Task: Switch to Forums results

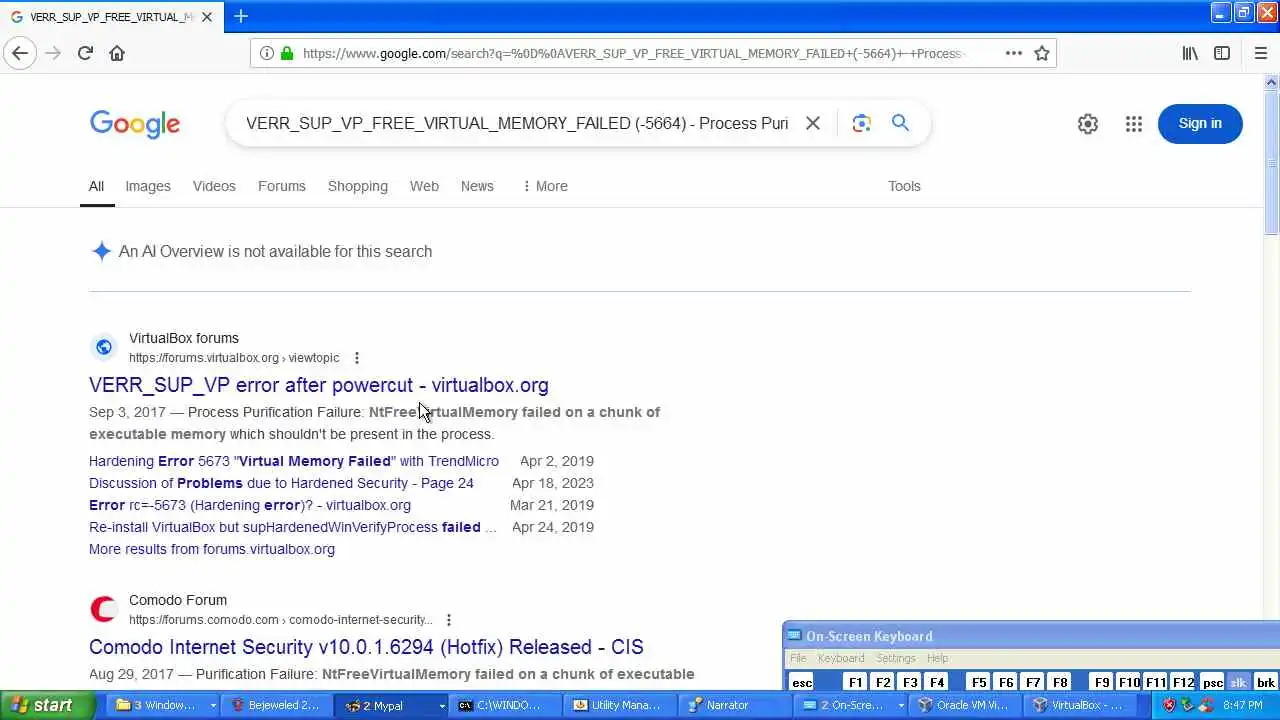Action: pyautogui.click(x=282, y=186)
